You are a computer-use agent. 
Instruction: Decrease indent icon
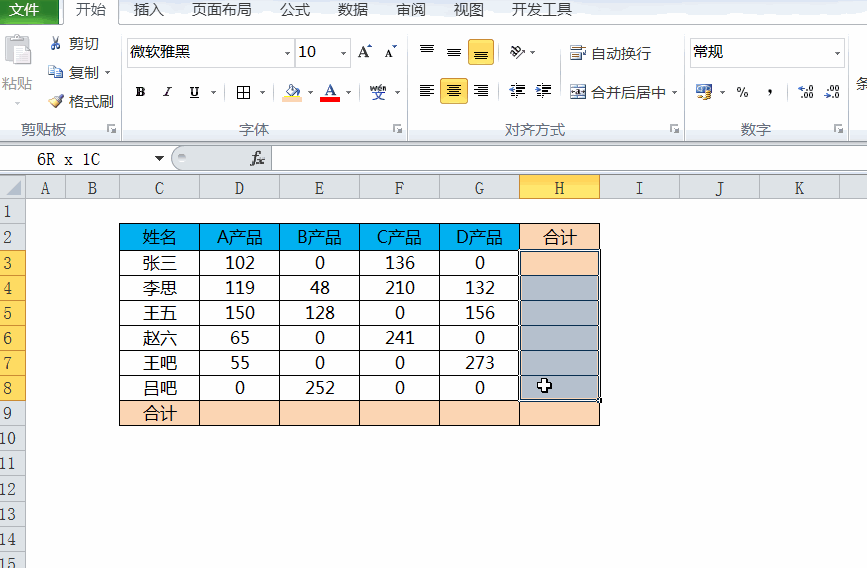[517, 91]
